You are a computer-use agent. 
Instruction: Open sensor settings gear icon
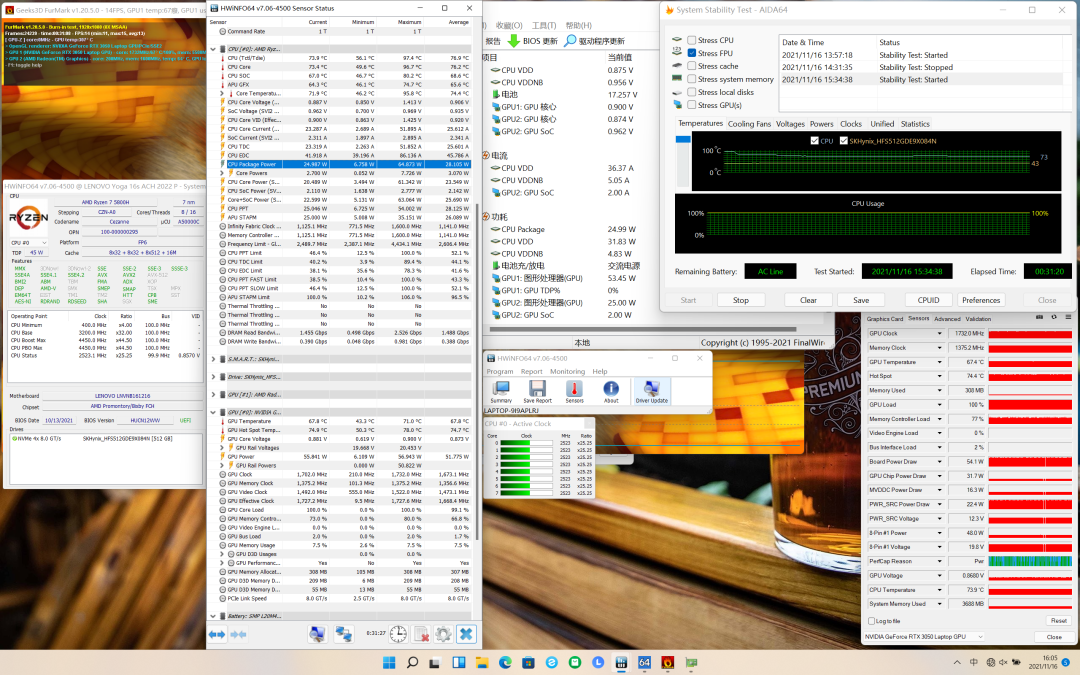443,634
